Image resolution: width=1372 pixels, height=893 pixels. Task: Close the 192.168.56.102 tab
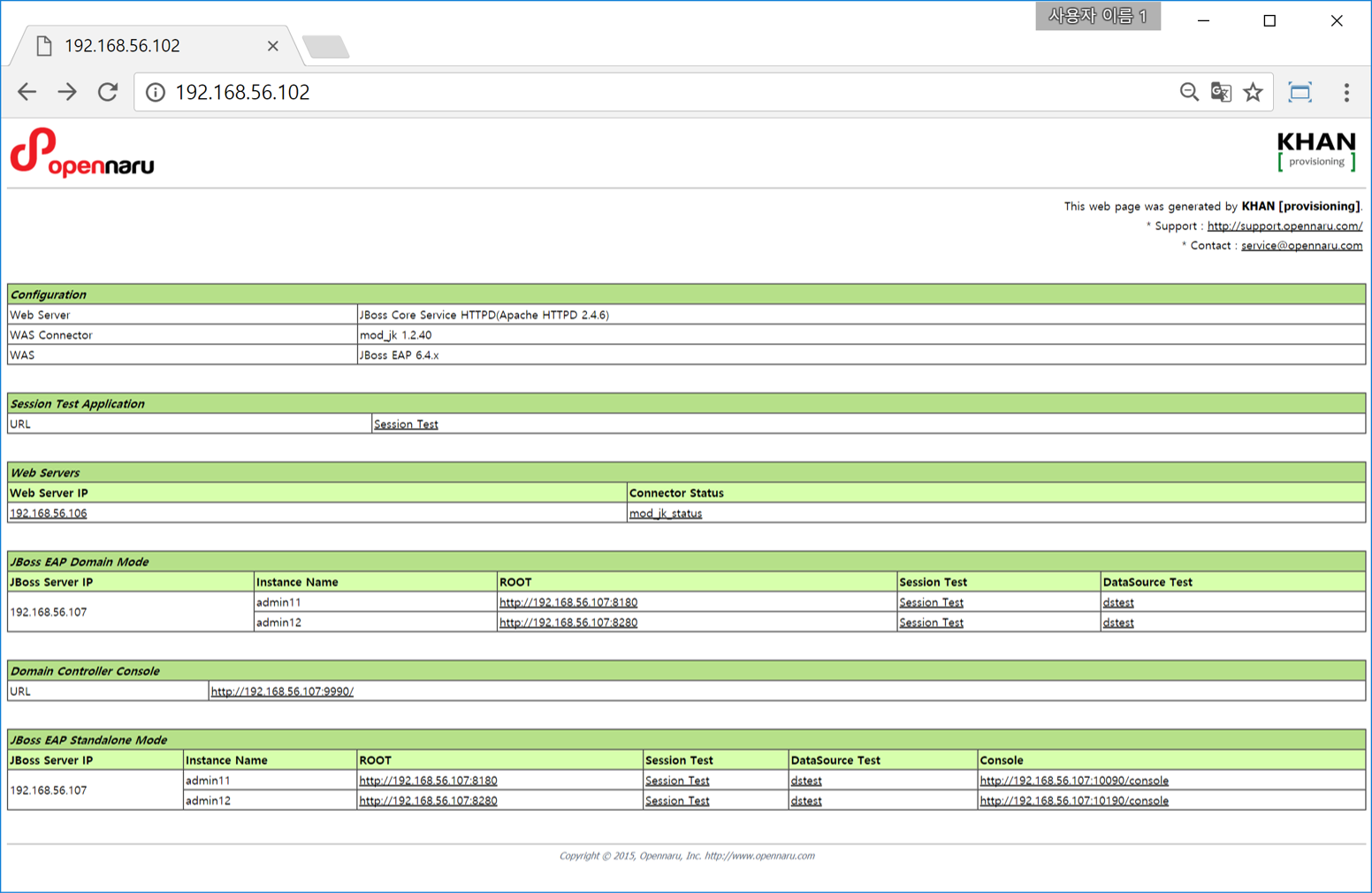tap(272, 46)
